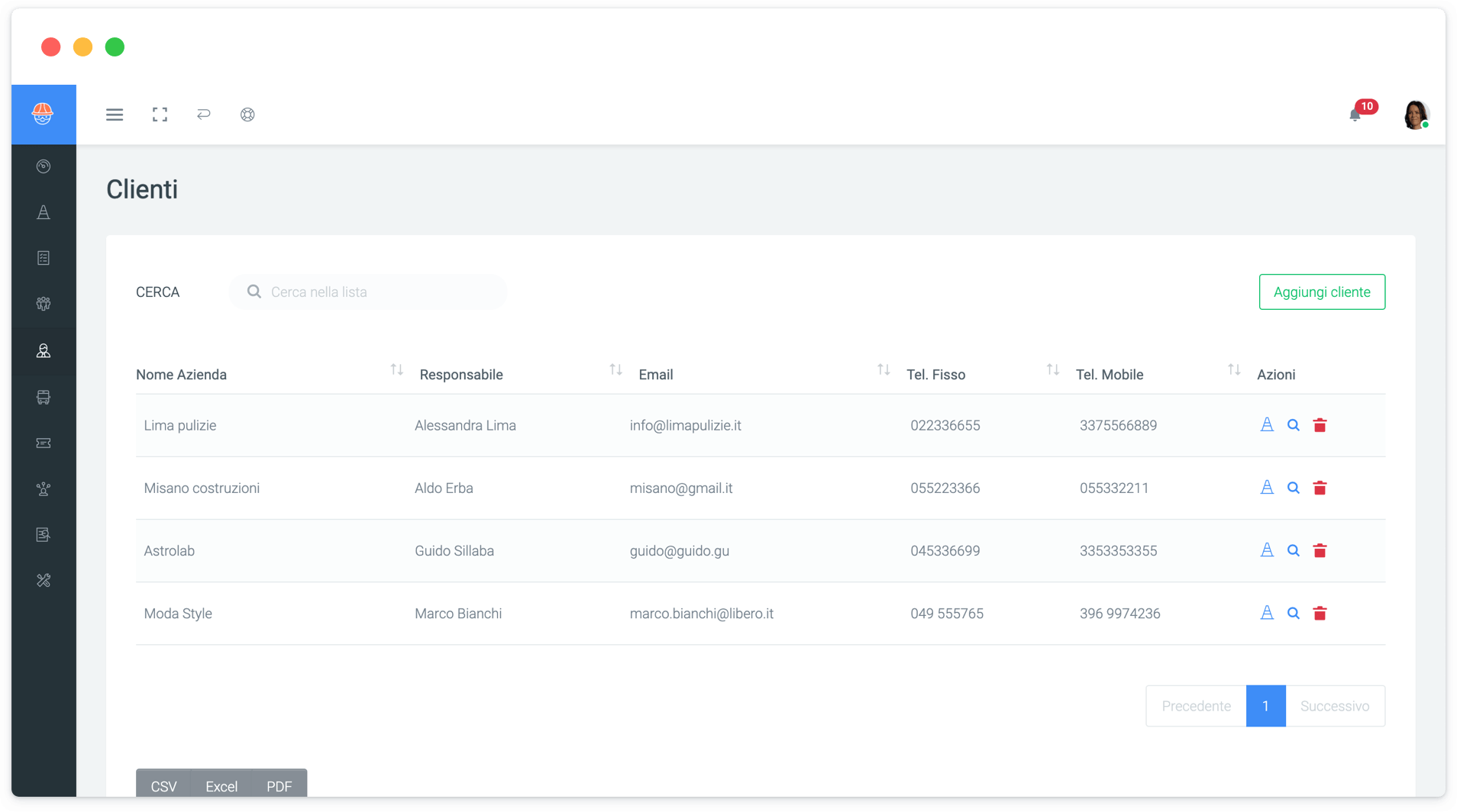The width and height of the screenshot is (1457, 812).
Task: Open dashboard gauge icon in sidebar
Action: click(x=44, y=166)
